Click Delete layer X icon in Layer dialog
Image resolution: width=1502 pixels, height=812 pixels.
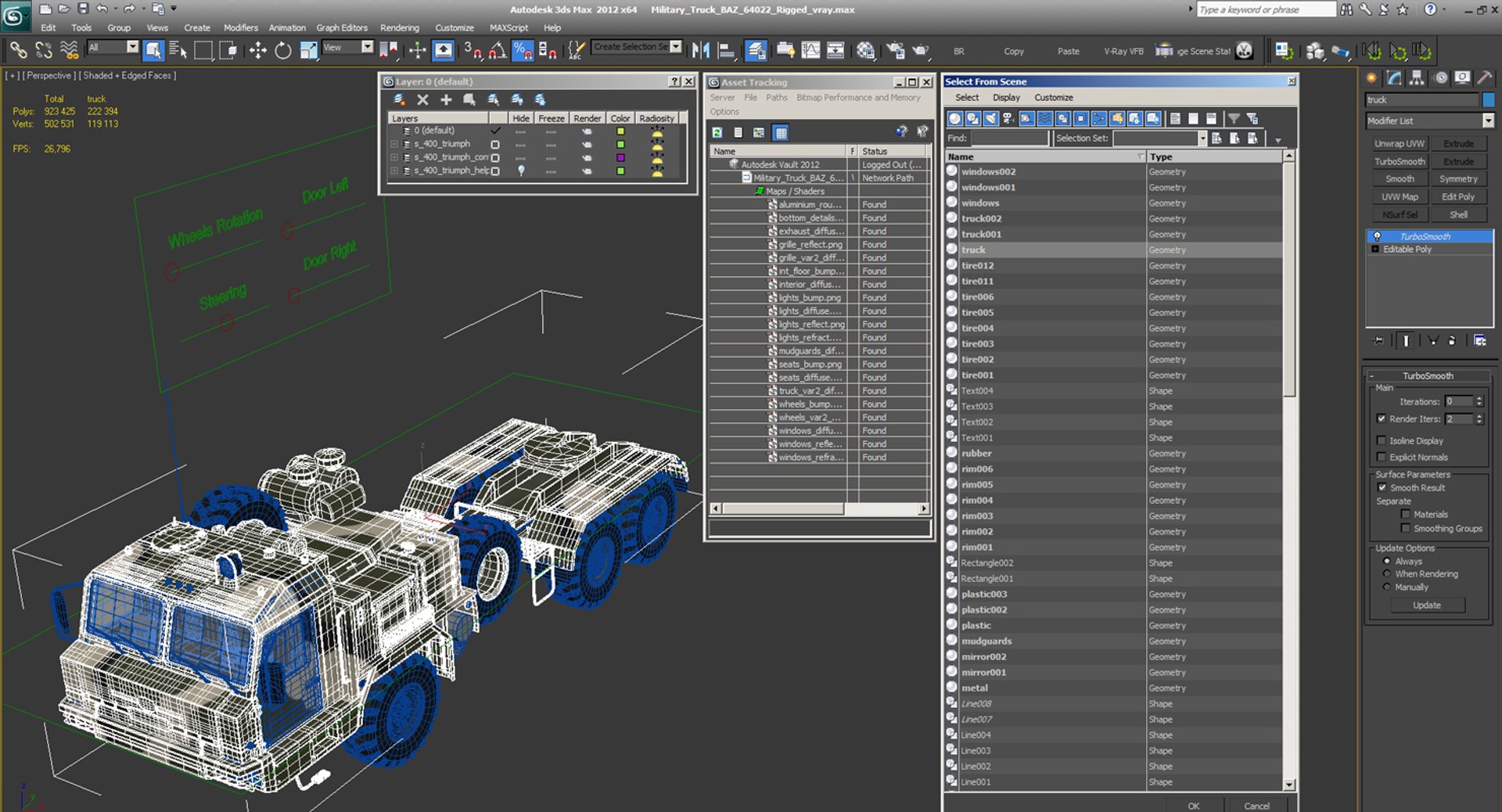point(422,99)
